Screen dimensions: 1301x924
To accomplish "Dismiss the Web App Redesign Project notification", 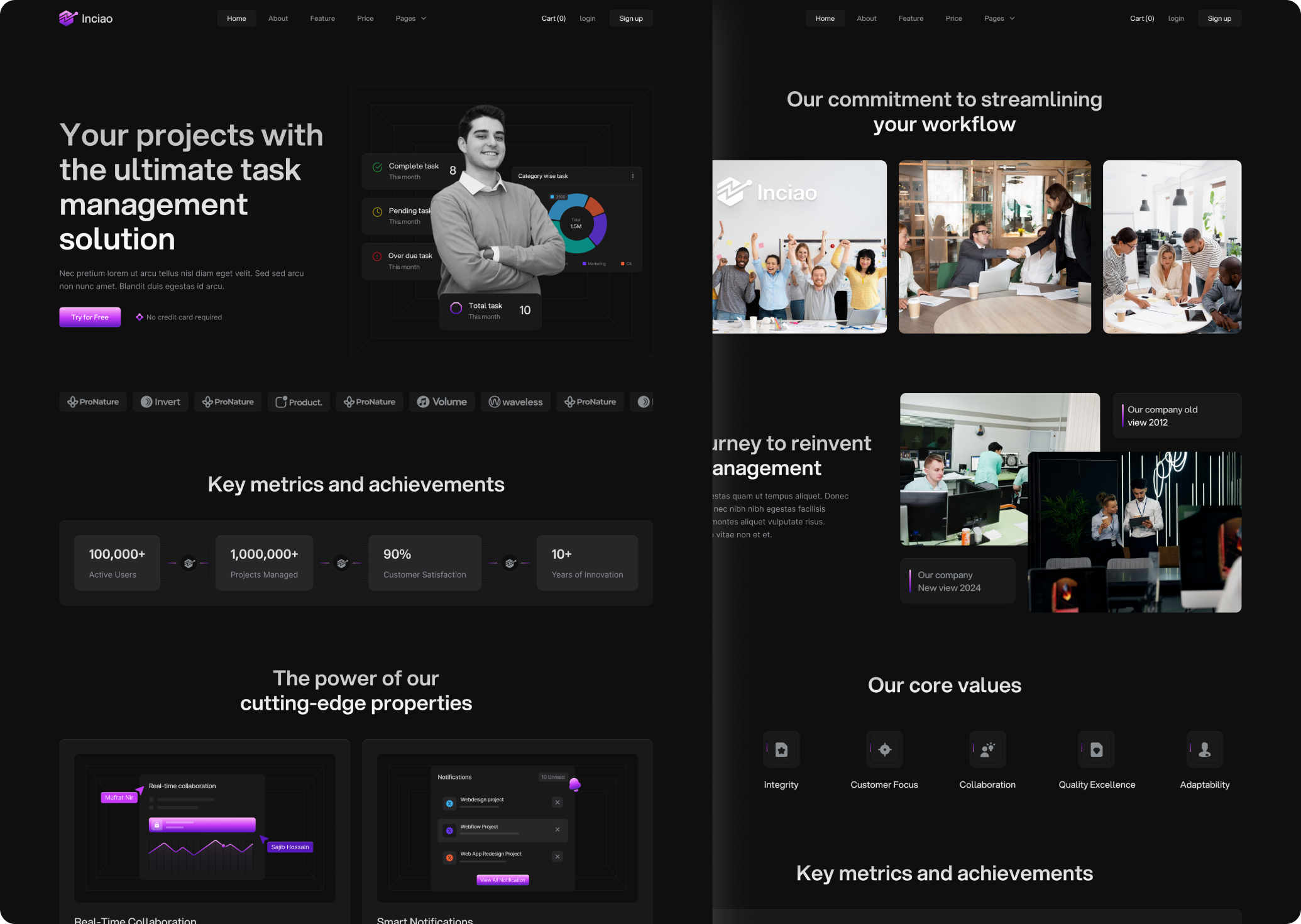I will coord(557,857).
